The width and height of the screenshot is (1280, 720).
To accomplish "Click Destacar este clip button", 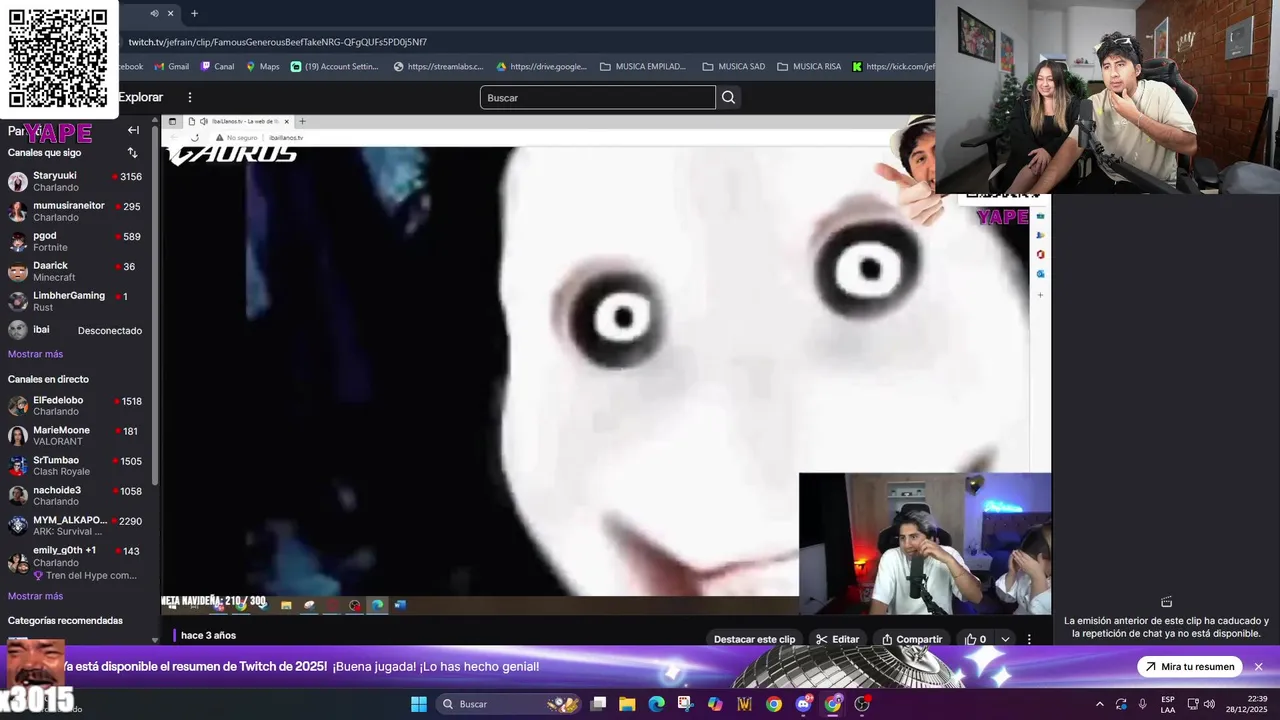I will [754, 639].
